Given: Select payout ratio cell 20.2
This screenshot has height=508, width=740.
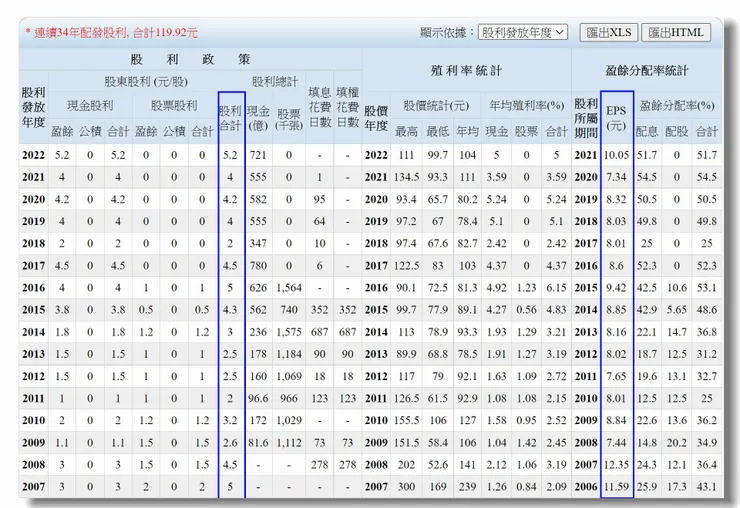Looking at the screenshot, I should click(676, 442).
